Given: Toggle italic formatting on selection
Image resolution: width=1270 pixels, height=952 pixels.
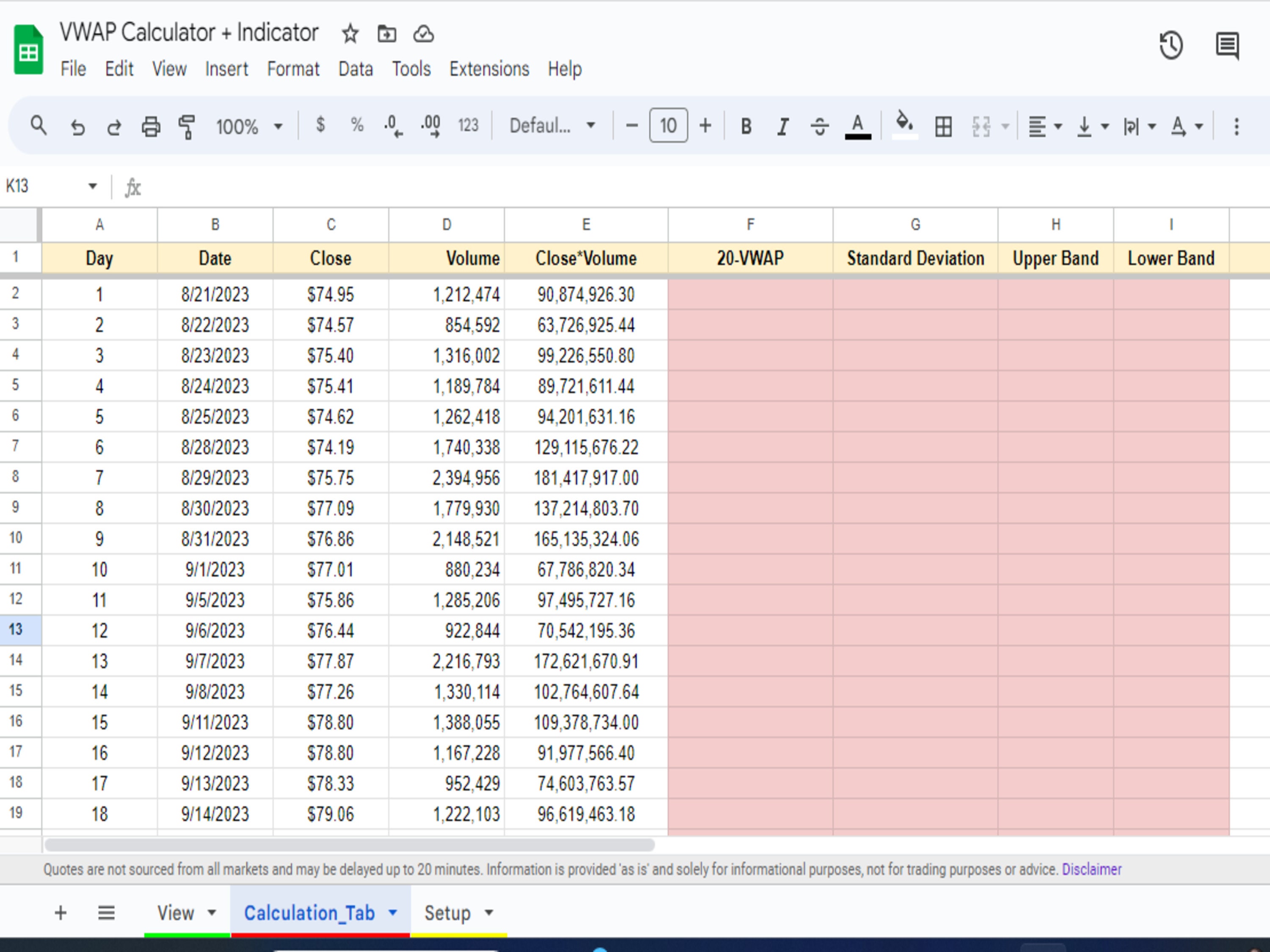Looking at the screenshot, I should tap(782, 126).
